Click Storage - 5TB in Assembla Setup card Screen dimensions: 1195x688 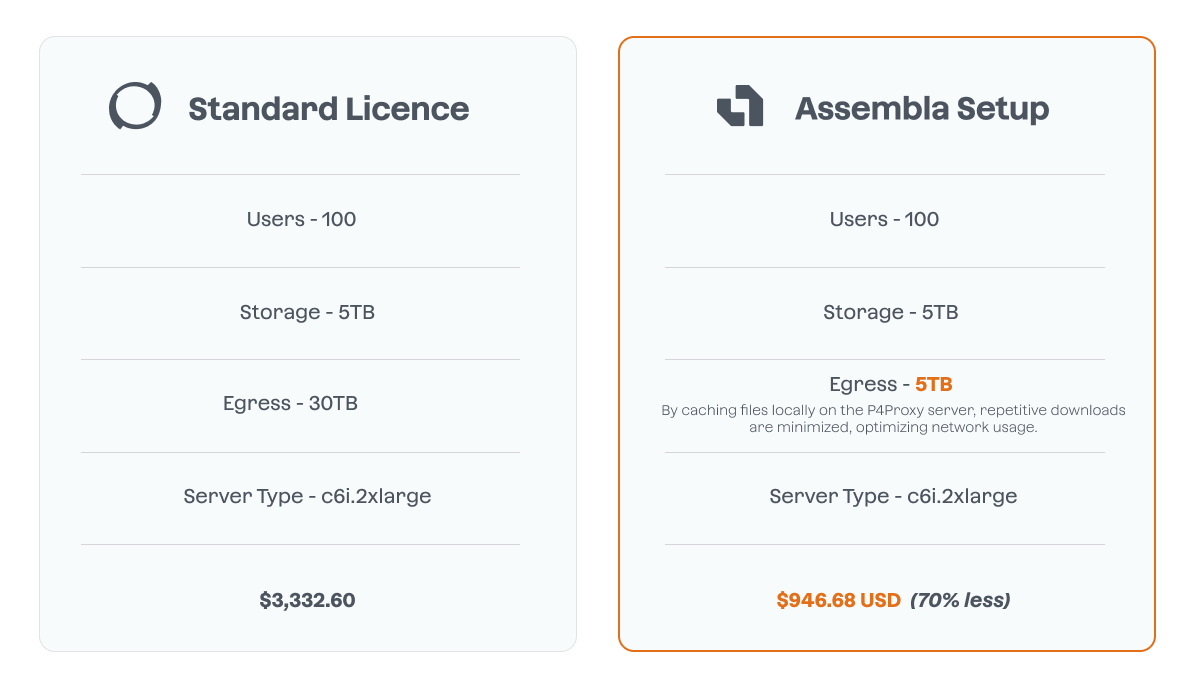coord(890,312)
